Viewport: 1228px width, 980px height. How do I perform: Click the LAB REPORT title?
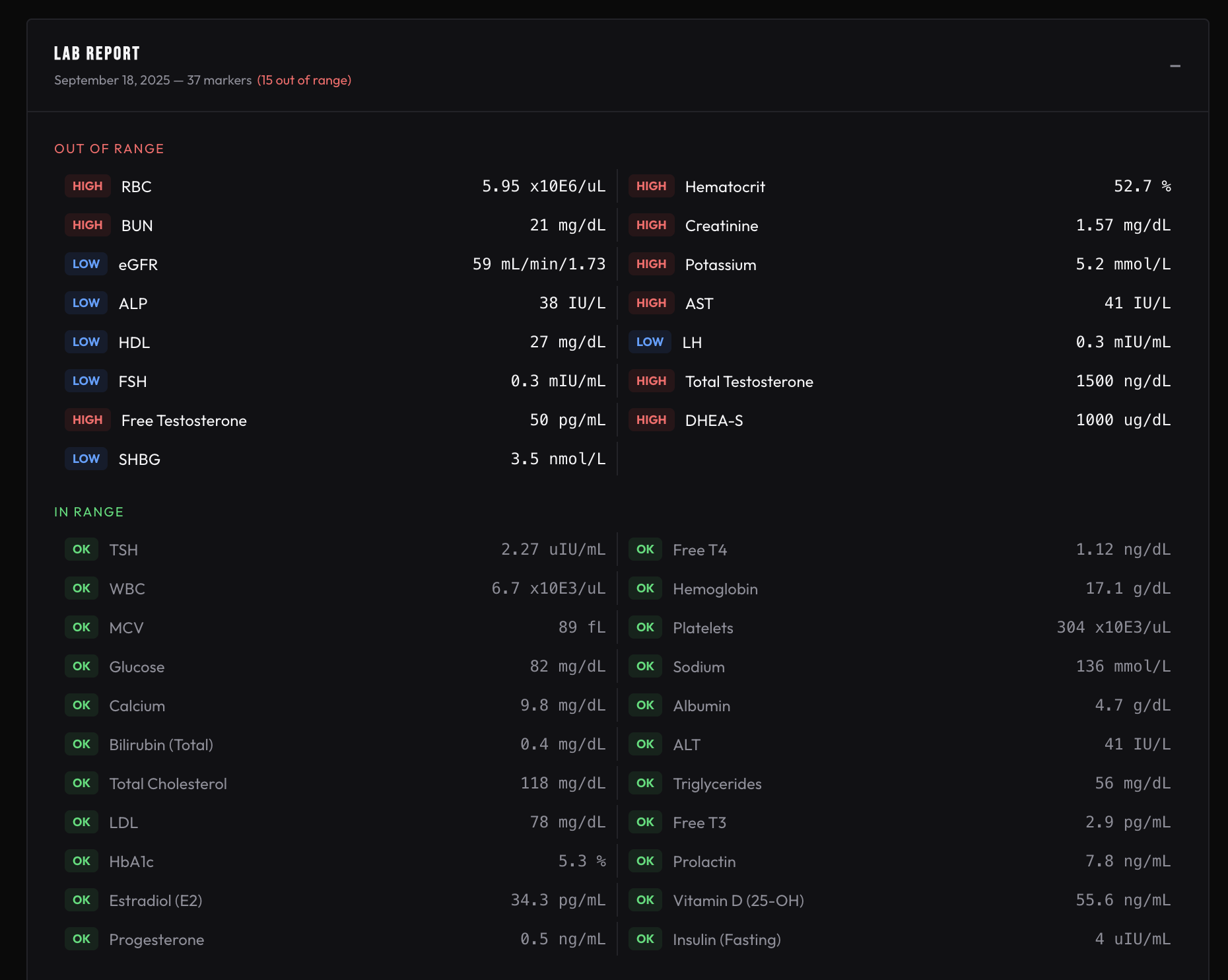(x=97, y=53)
